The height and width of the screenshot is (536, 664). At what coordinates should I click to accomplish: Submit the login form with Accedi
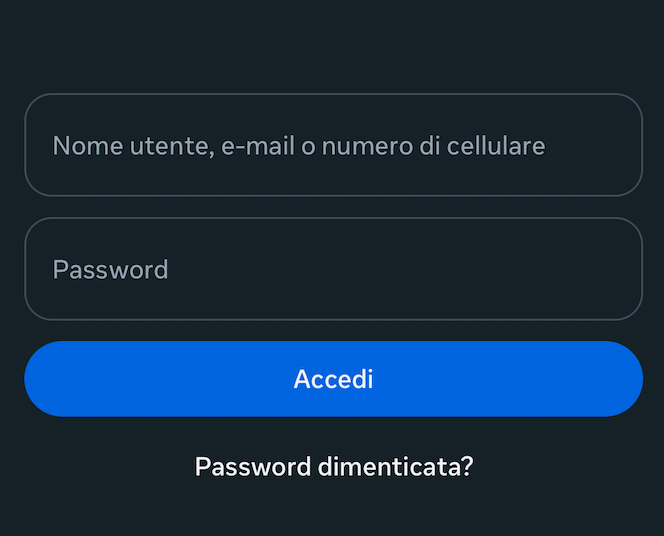coord(333,379)
